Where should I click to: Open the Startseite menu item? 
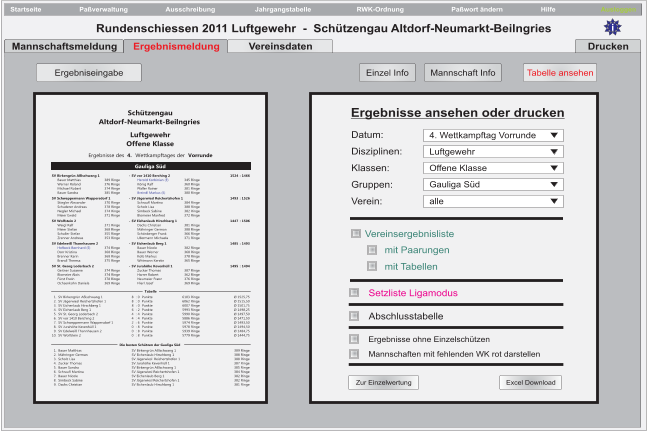click(26, 9)
